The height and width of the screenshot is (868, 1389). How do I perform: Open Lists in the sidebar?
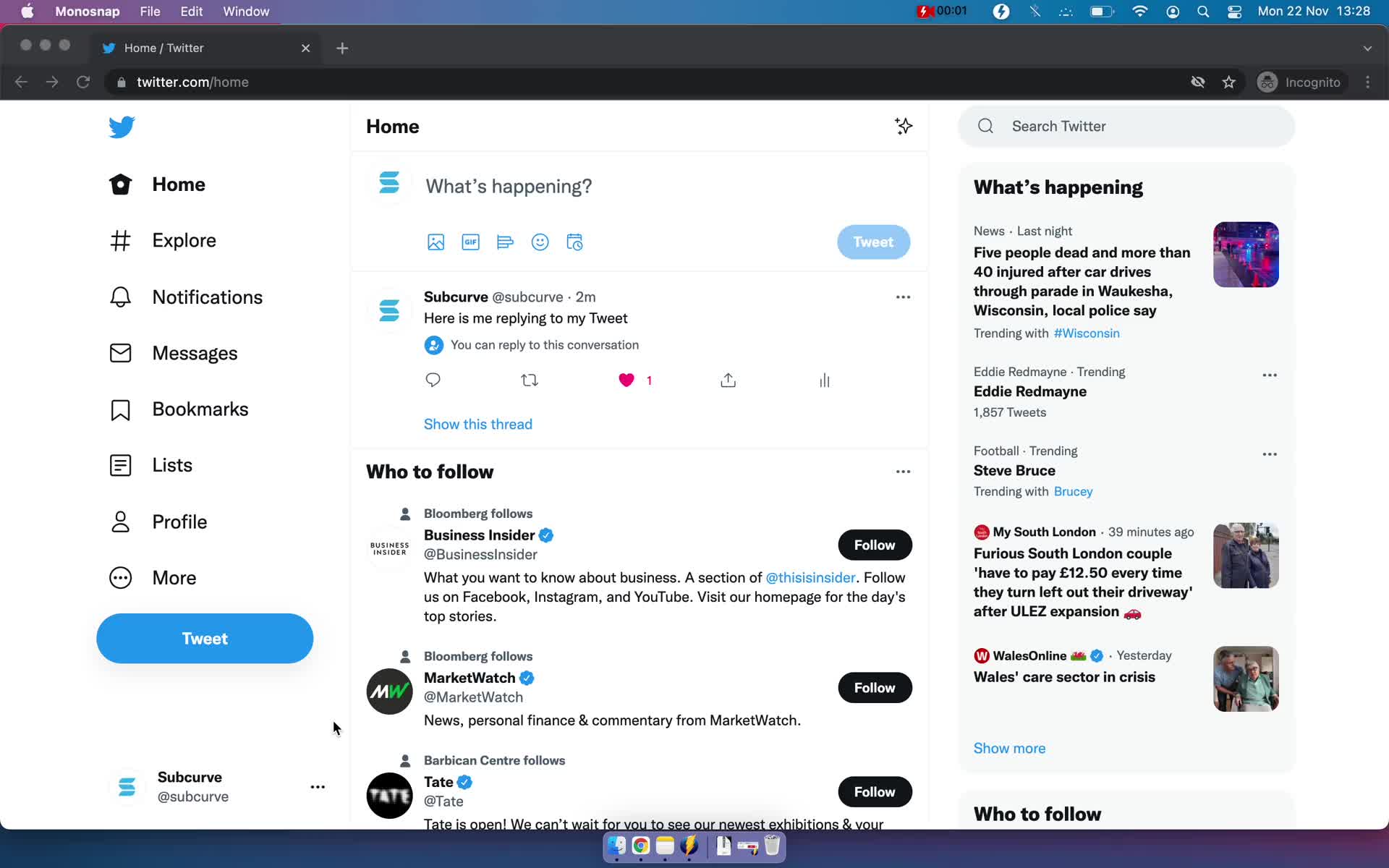150,465
